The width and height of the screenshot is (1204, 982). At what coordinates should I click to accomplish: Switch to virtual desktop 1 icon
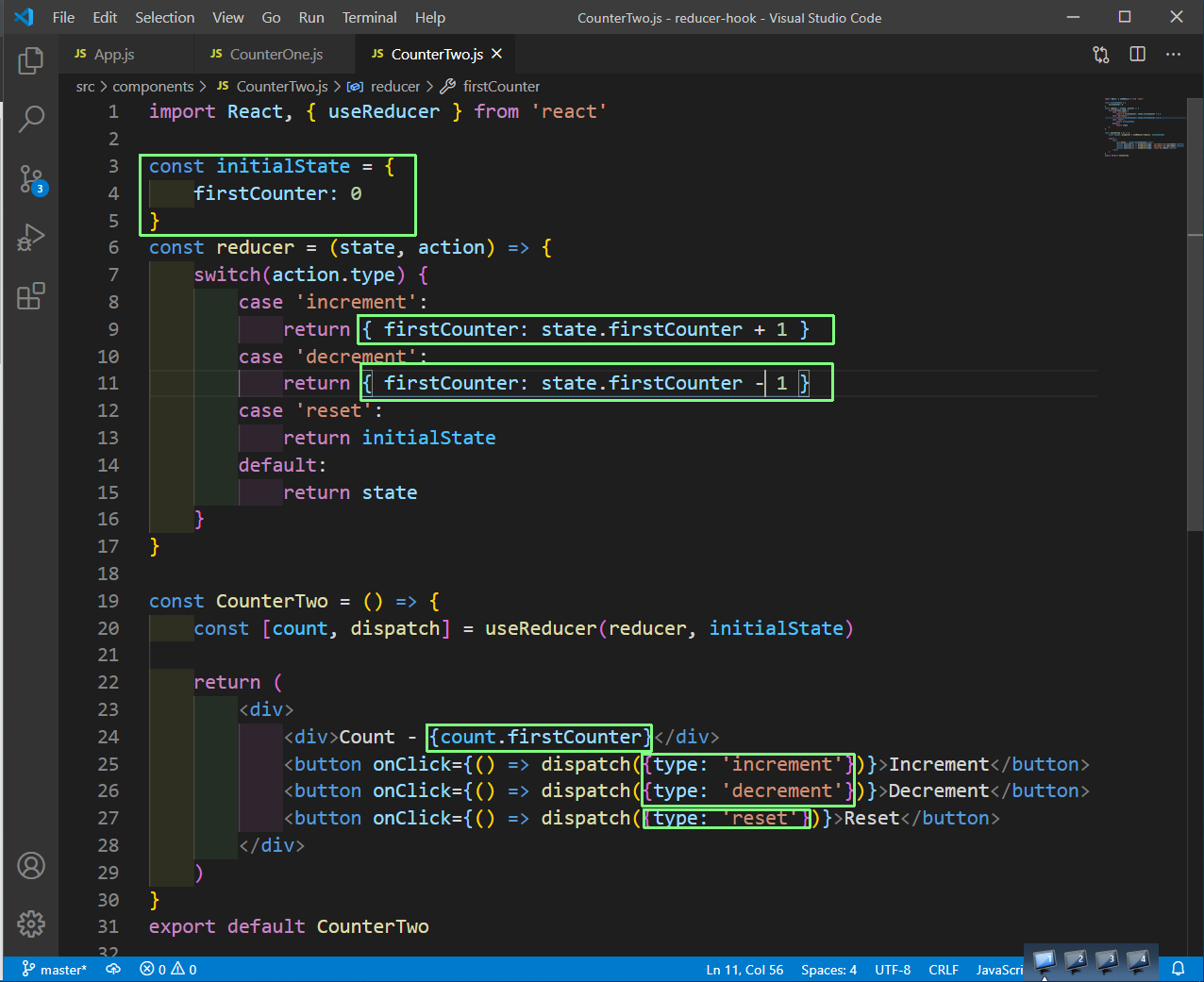point(1044,961)
